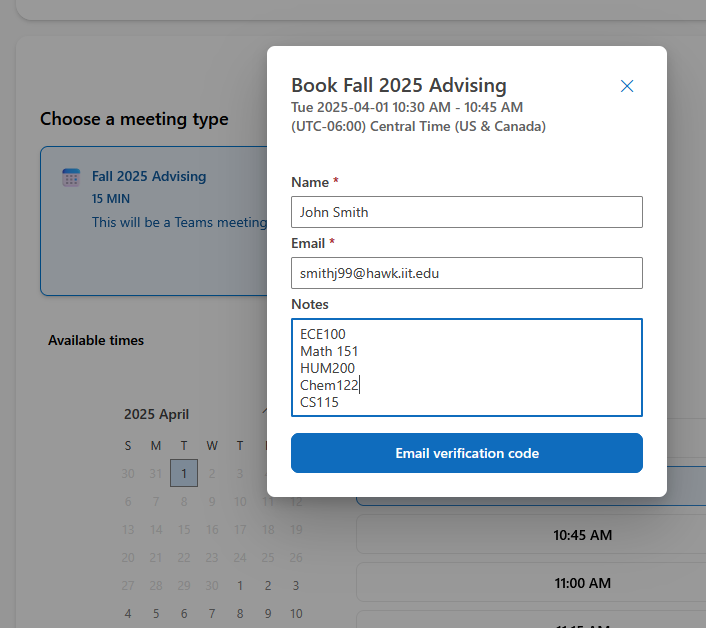Pick May 3 in the calendar grid
This screenshot has width=706, height=628.
click(296, 585)
